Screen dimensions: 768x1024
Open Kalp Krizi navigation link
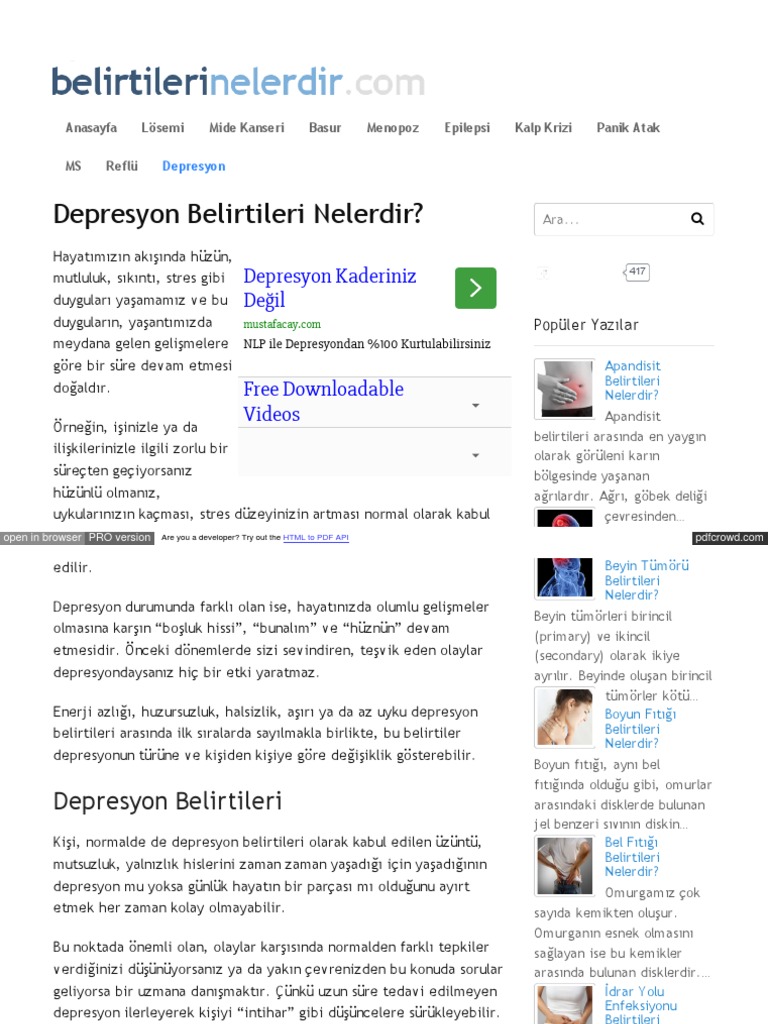[543, 127]
